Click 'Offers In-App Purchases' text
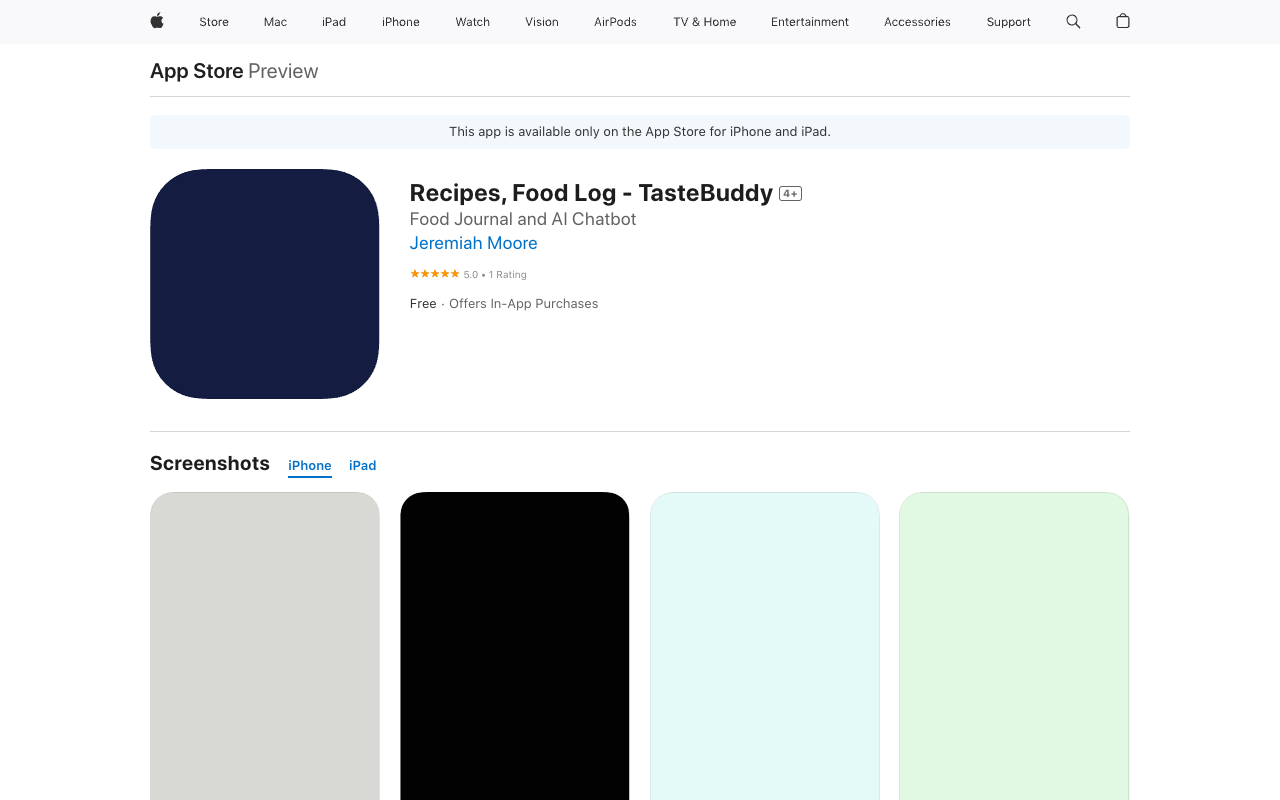The image size is (1280, 800). tap(524, 304)
